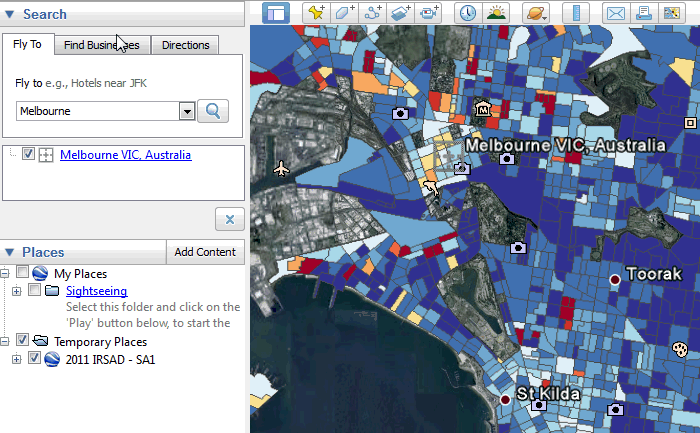Uncheck Melbourne VIC search result checkbox

tap(28, 155)
